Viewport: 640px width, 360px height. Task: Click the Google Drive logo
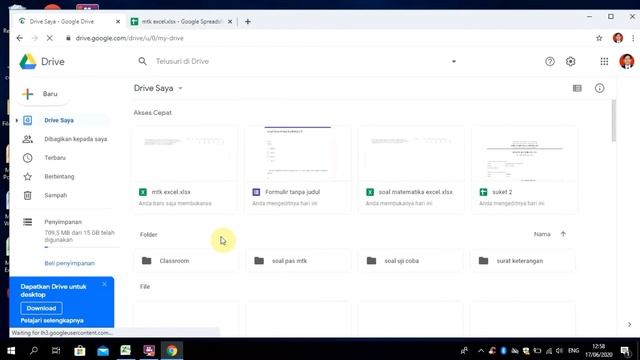click(x=28, y=62)
